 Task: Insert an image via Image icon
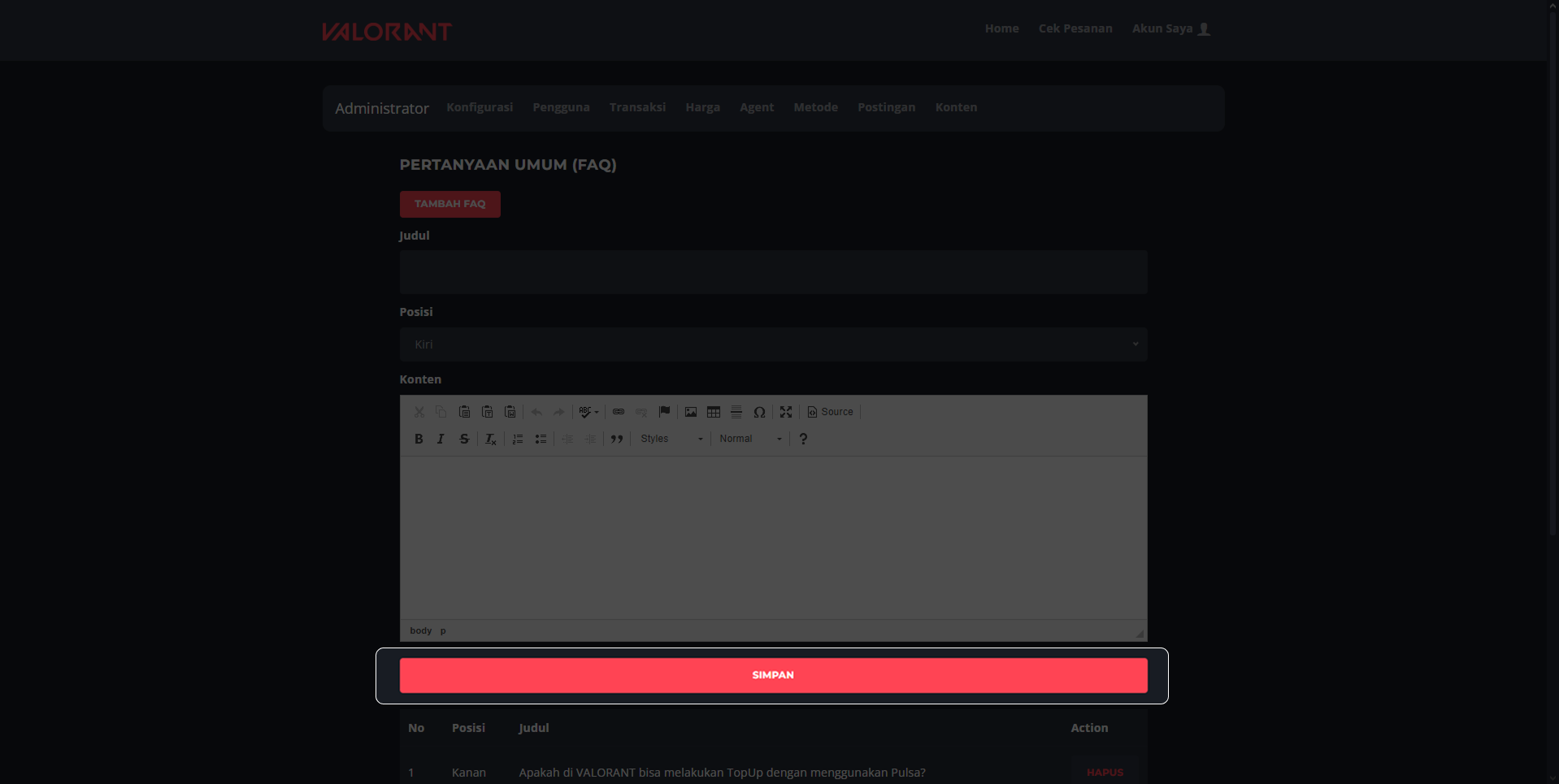click(691, 412)
